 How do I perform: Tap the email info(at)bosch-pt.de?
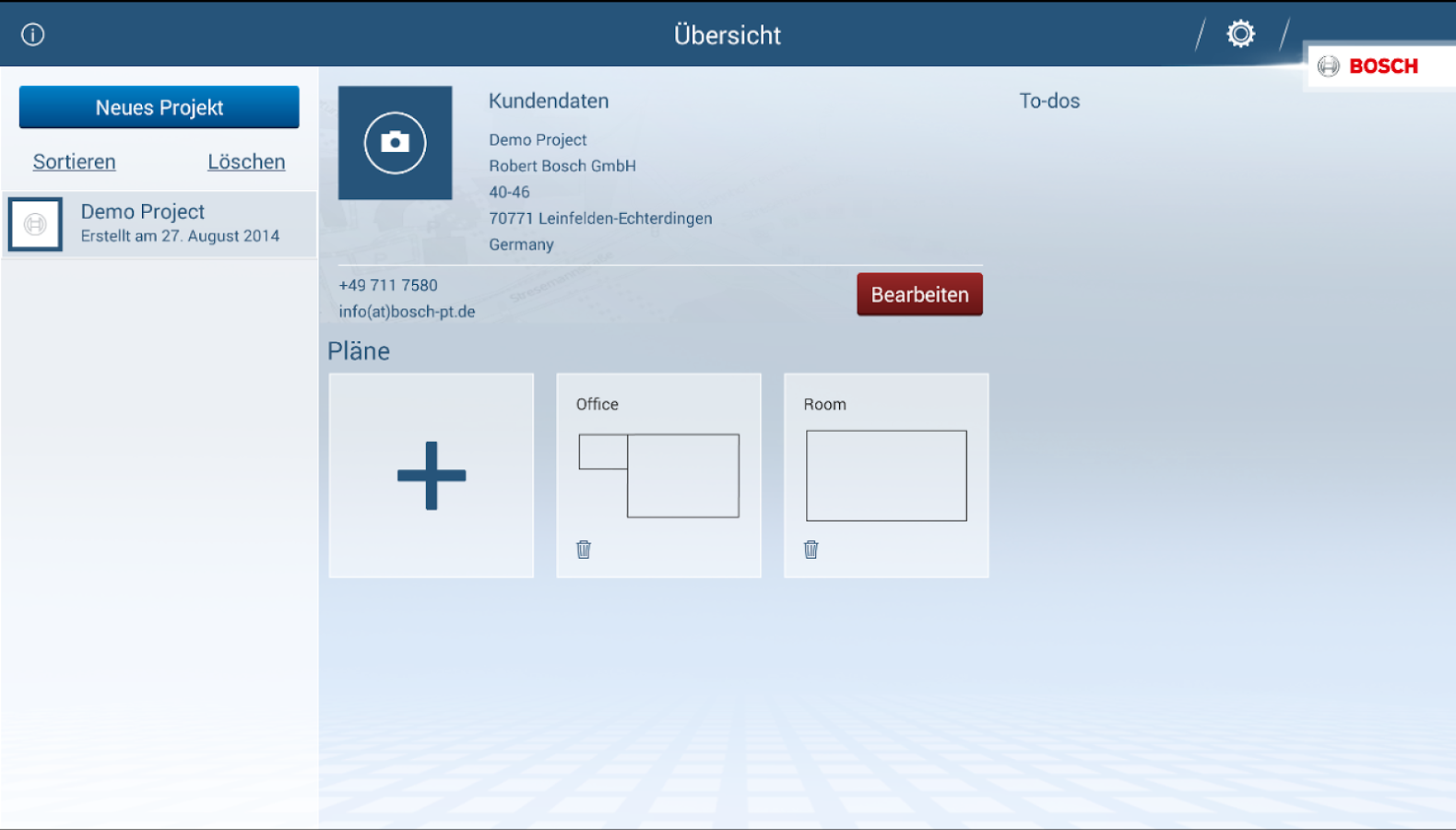407,312
